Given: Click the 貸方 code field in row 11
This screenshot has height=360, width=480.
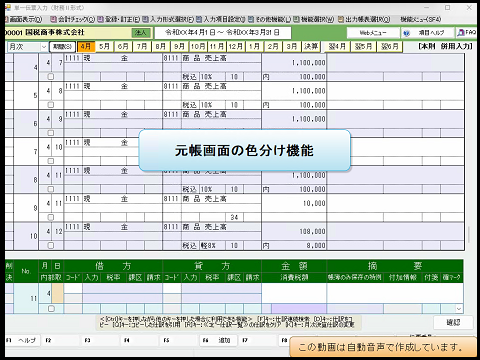Looking at the screenshot, I should pyautogui.click(x=172, y=288).
